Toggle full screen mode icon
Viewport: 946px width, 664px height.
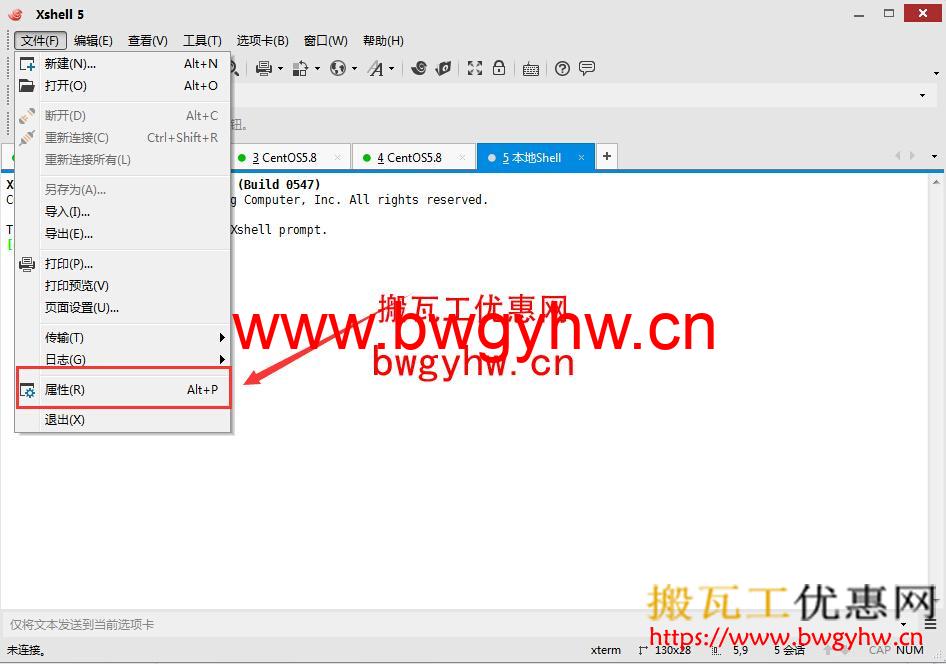pyautogui.click(x=475, y=68)
